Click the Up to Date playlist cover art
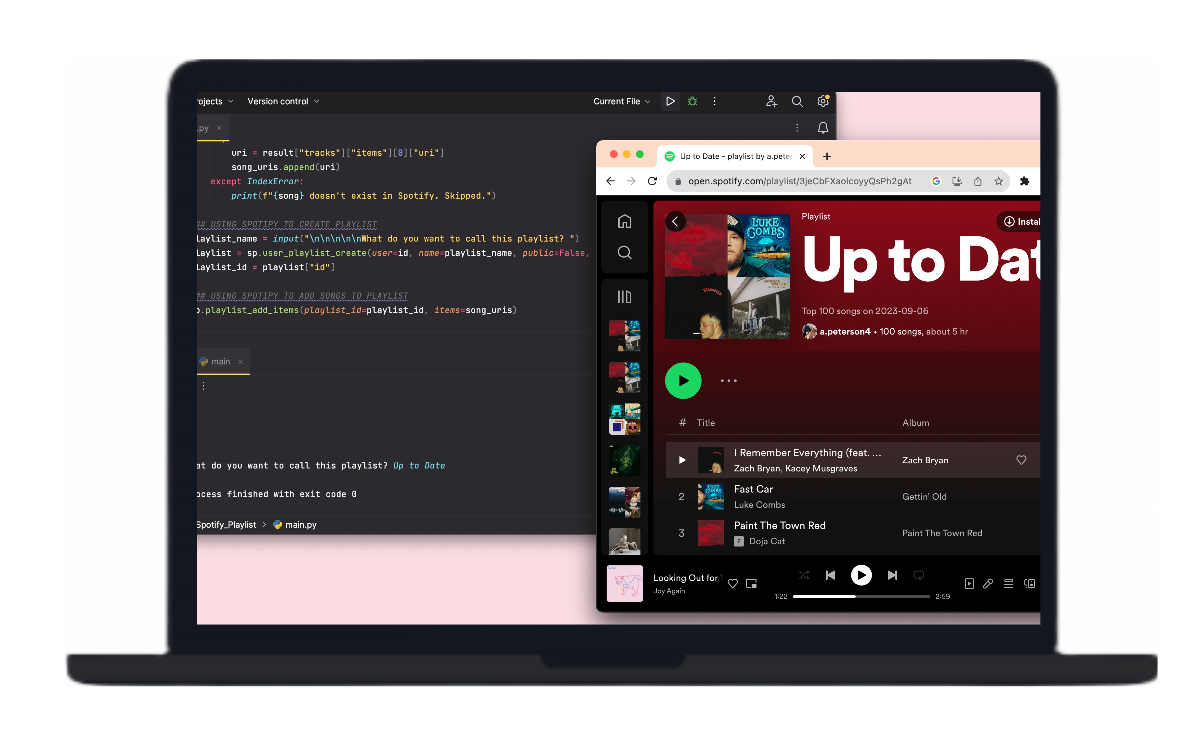1200x748 pixels. pyautogui.click(x=727, y=276)
